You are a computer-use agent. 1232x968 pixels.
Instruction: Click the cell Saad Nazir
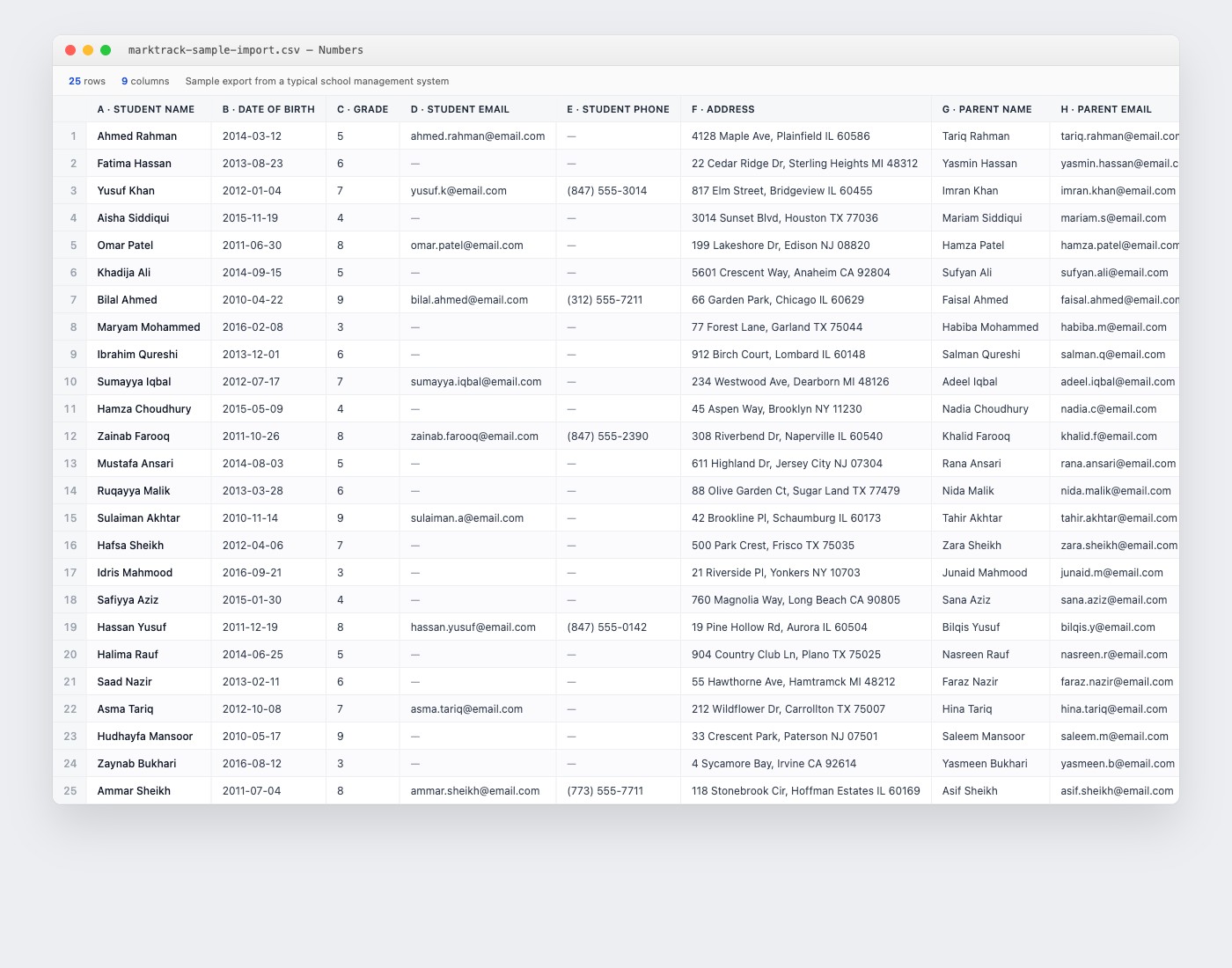(x=150, y=682)
